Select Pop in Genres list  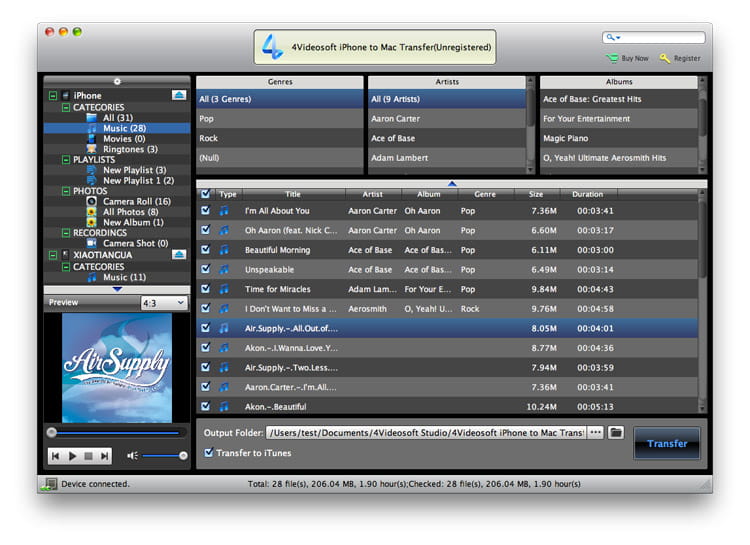pyautogui.click(x=280, y=119)
